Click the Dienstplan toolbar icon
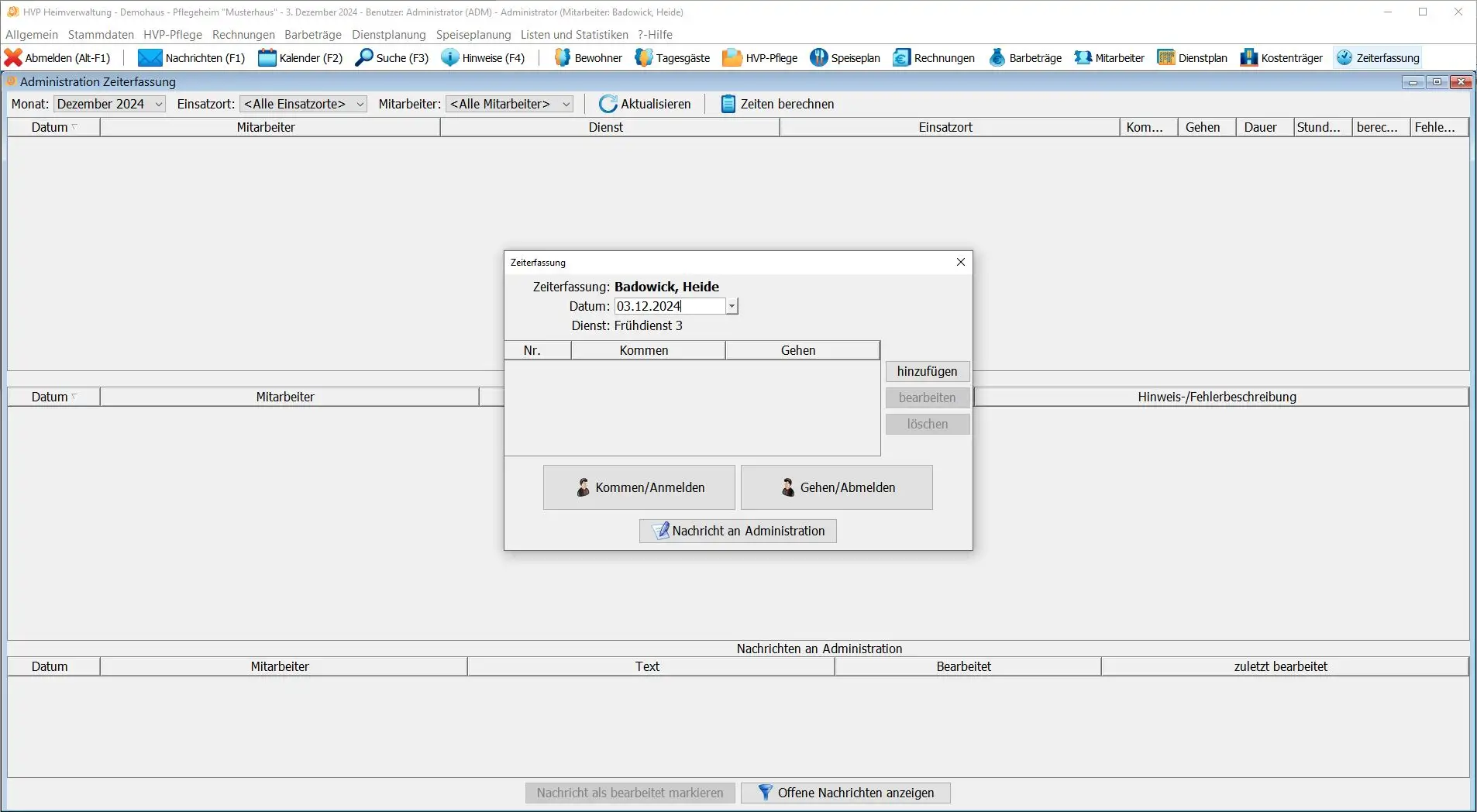The image size is (1477, 812). [1165, 58]
